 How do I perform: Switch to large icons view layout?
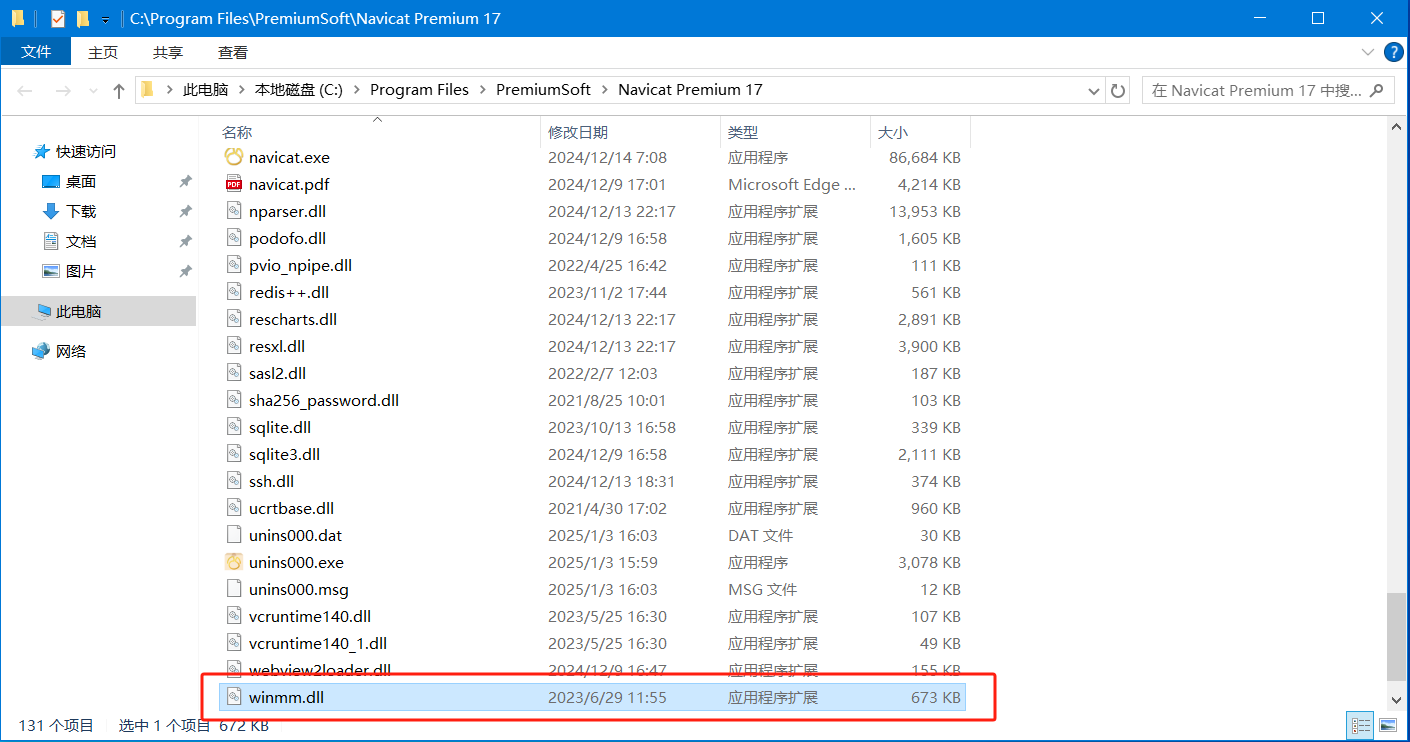pyautogui.click(x=1387, y=725)
